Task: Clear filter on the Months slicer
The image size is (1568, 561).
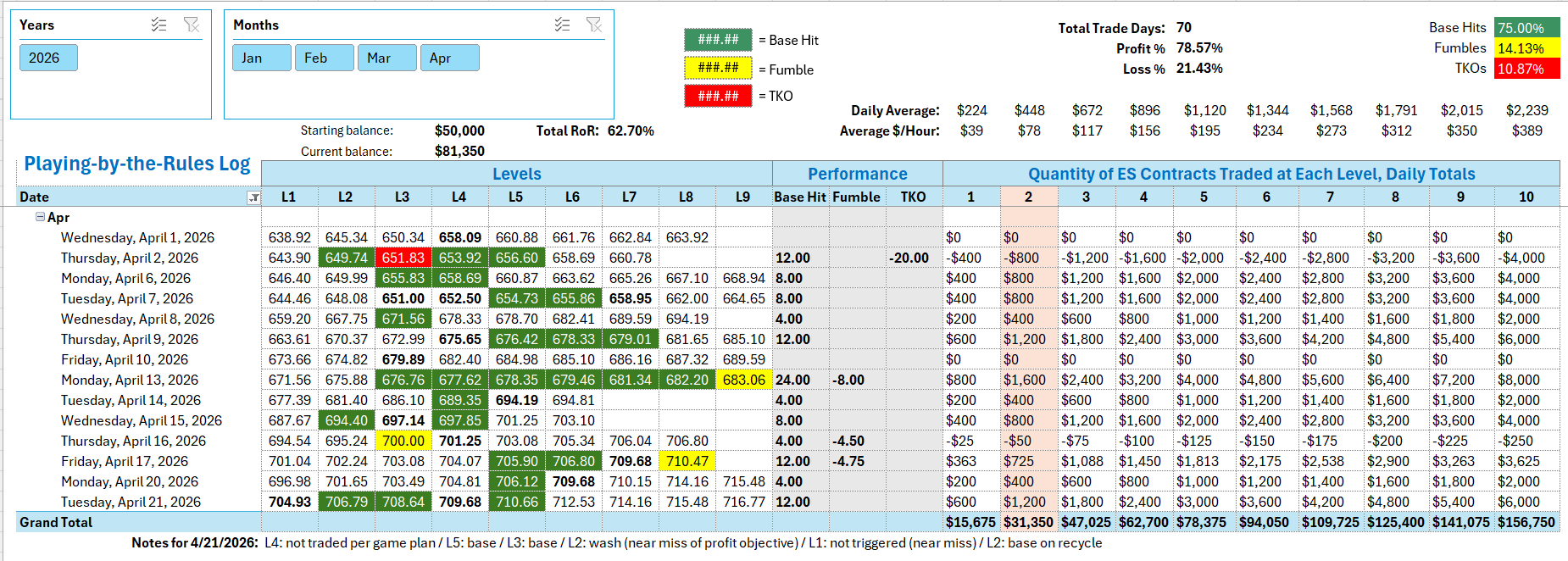Action: (x=594, y=25)
